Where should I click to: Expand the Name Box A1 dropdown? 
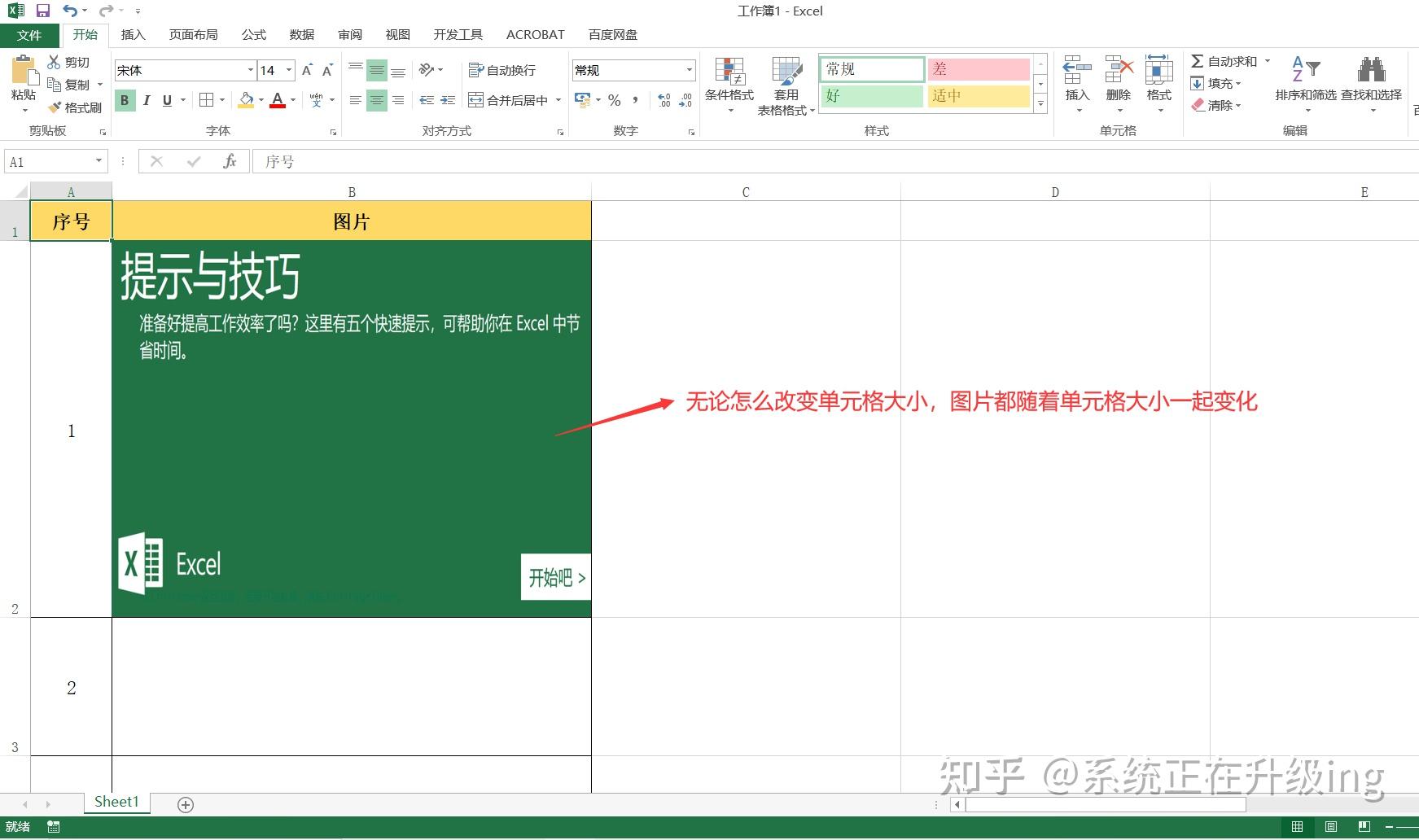point(99,161)
